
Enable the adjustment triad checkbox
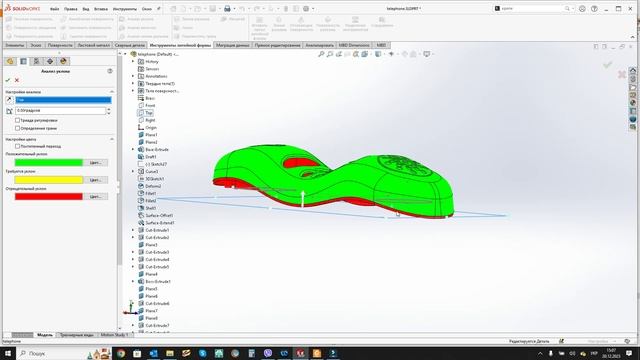[18, 120]
